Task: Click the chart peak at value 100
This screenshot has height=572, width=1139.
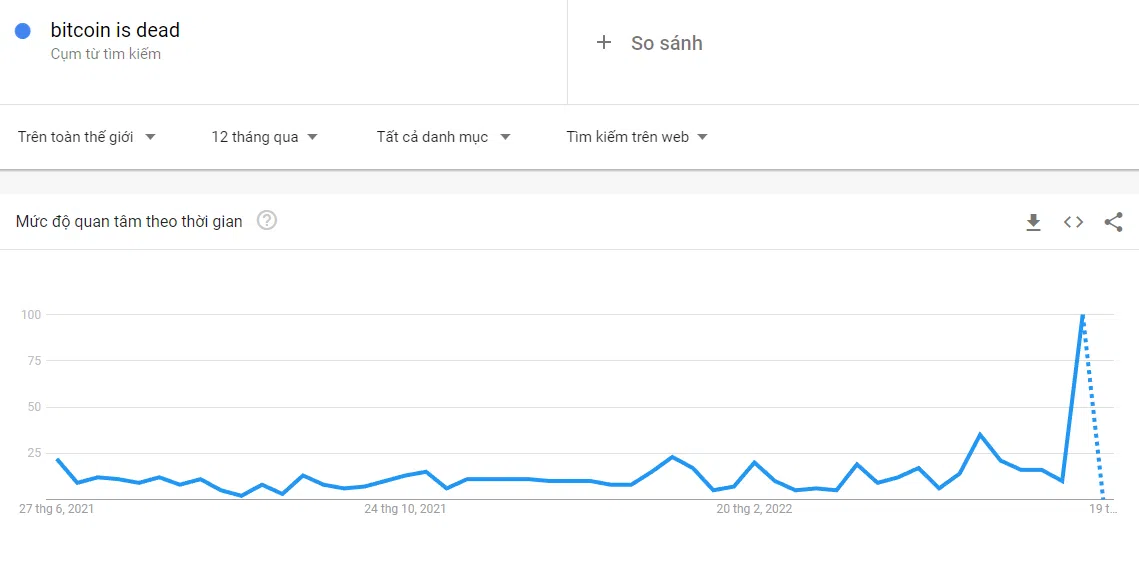Action: click(1082, 316)
